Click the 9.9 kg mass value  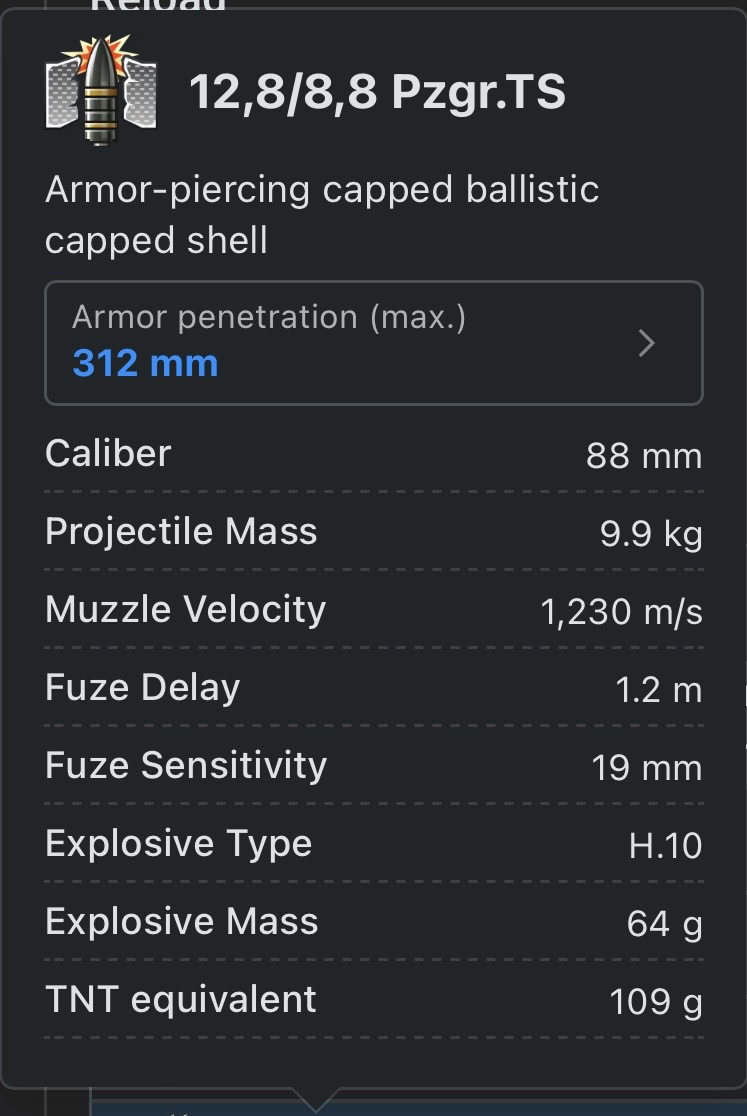[651, 534]
